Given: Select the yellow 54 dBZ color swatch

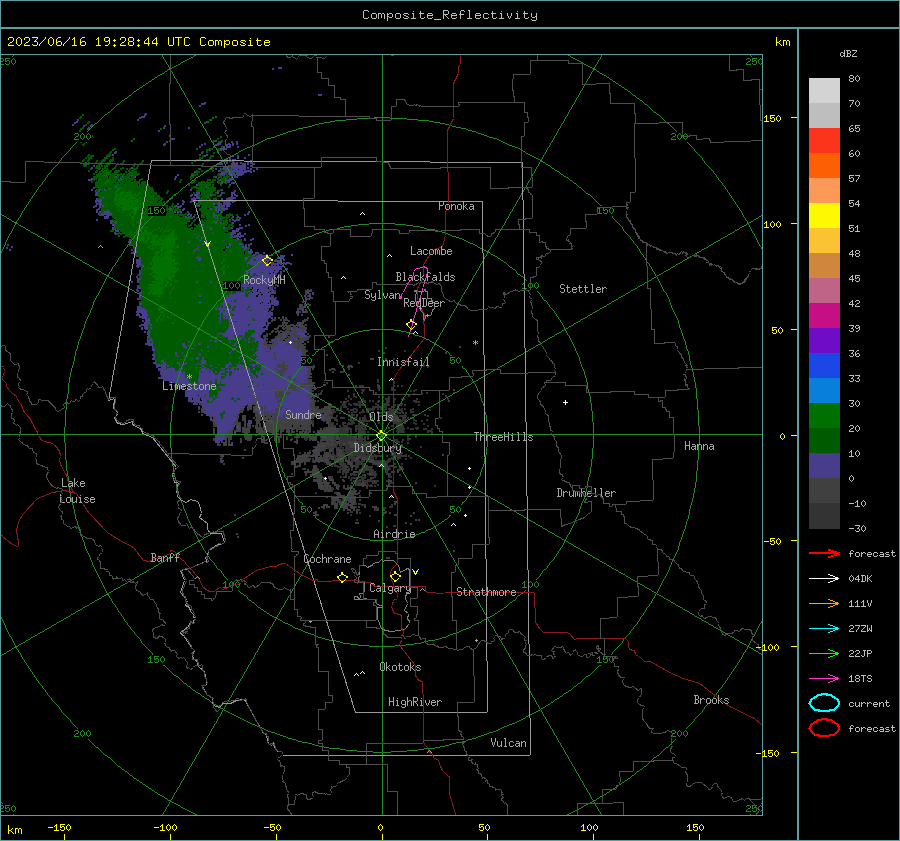Looking at the screenshot, I should (824, 215).
